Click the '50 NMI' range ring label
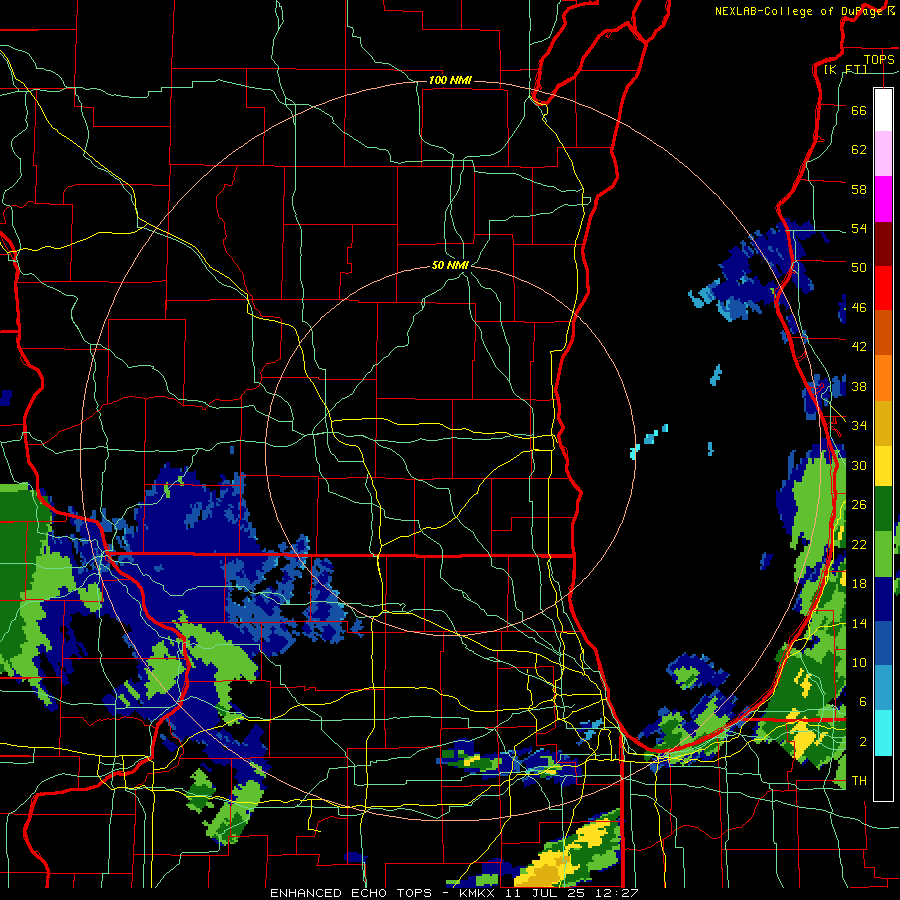The height and width of the screenshot is (900, 900). click(x=450, y=265)
